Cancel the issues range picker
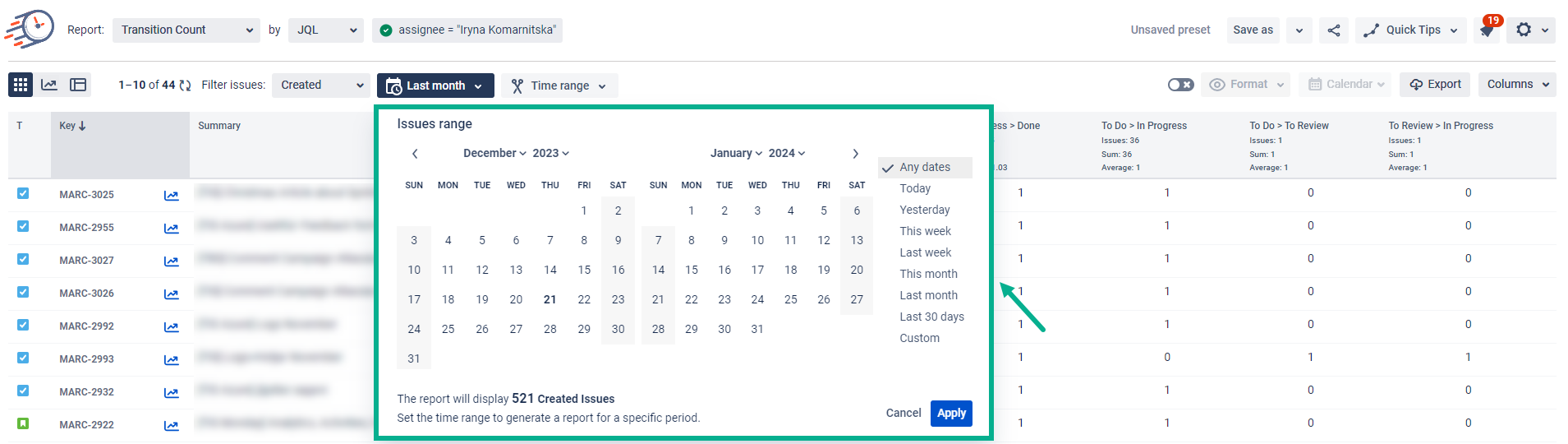This screenshot has width=1568, height=444. [x=904, y=414]
